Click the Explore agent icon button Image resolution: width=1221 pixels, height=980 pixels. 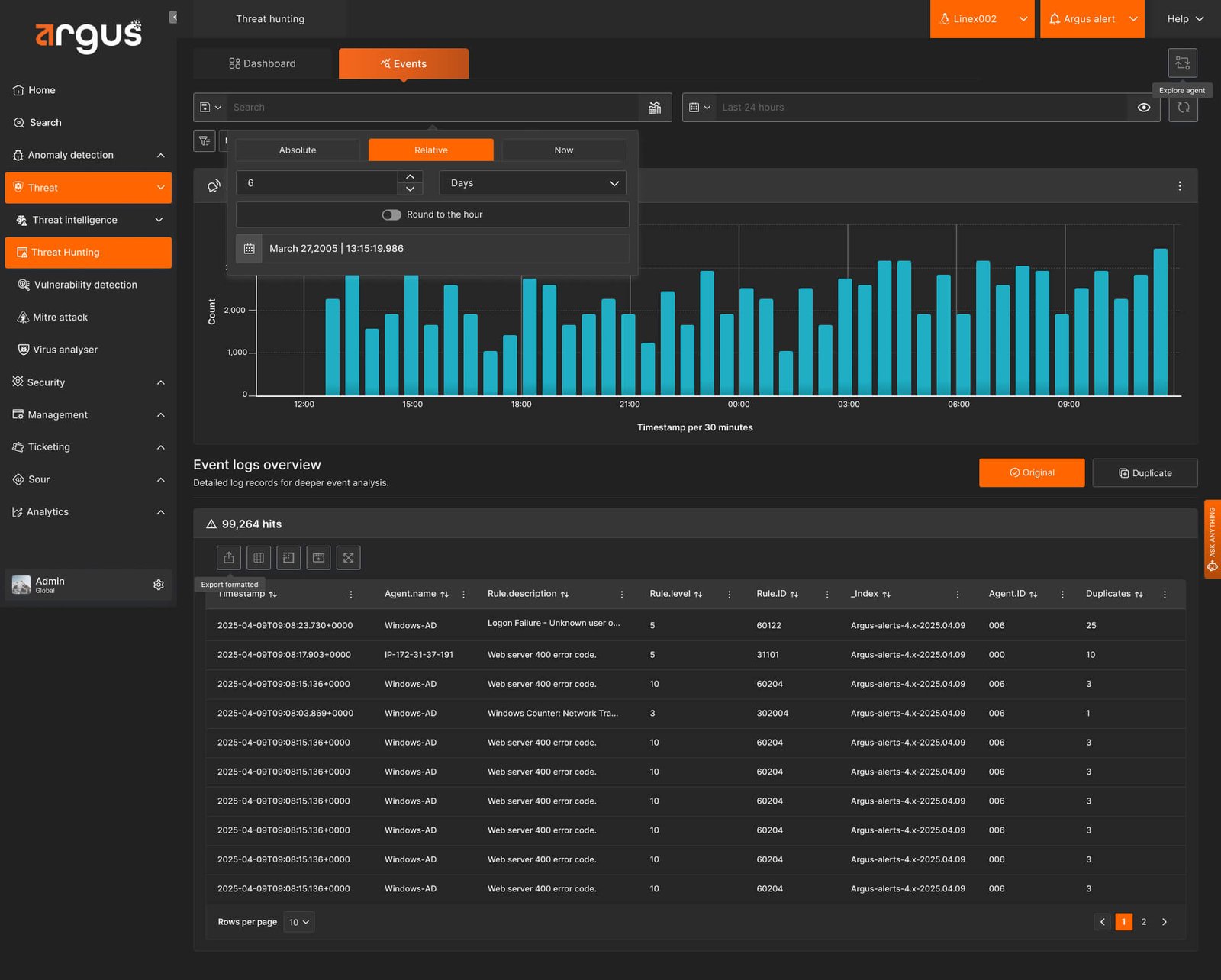1182,63
